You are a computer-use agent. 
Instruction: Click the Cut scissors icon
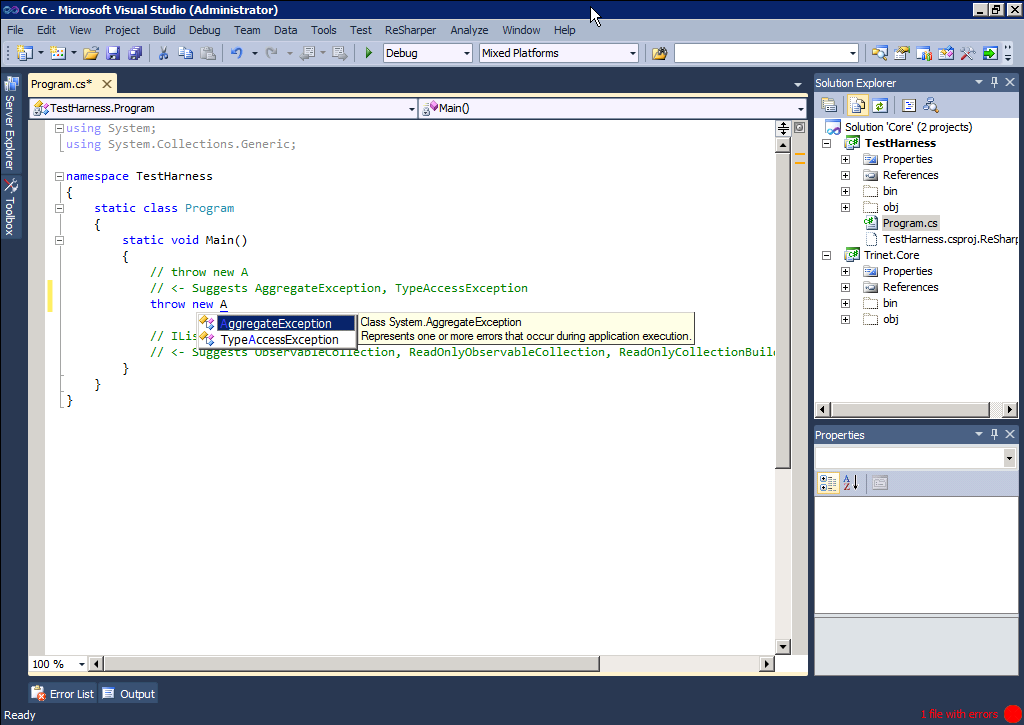pos(163,53)
